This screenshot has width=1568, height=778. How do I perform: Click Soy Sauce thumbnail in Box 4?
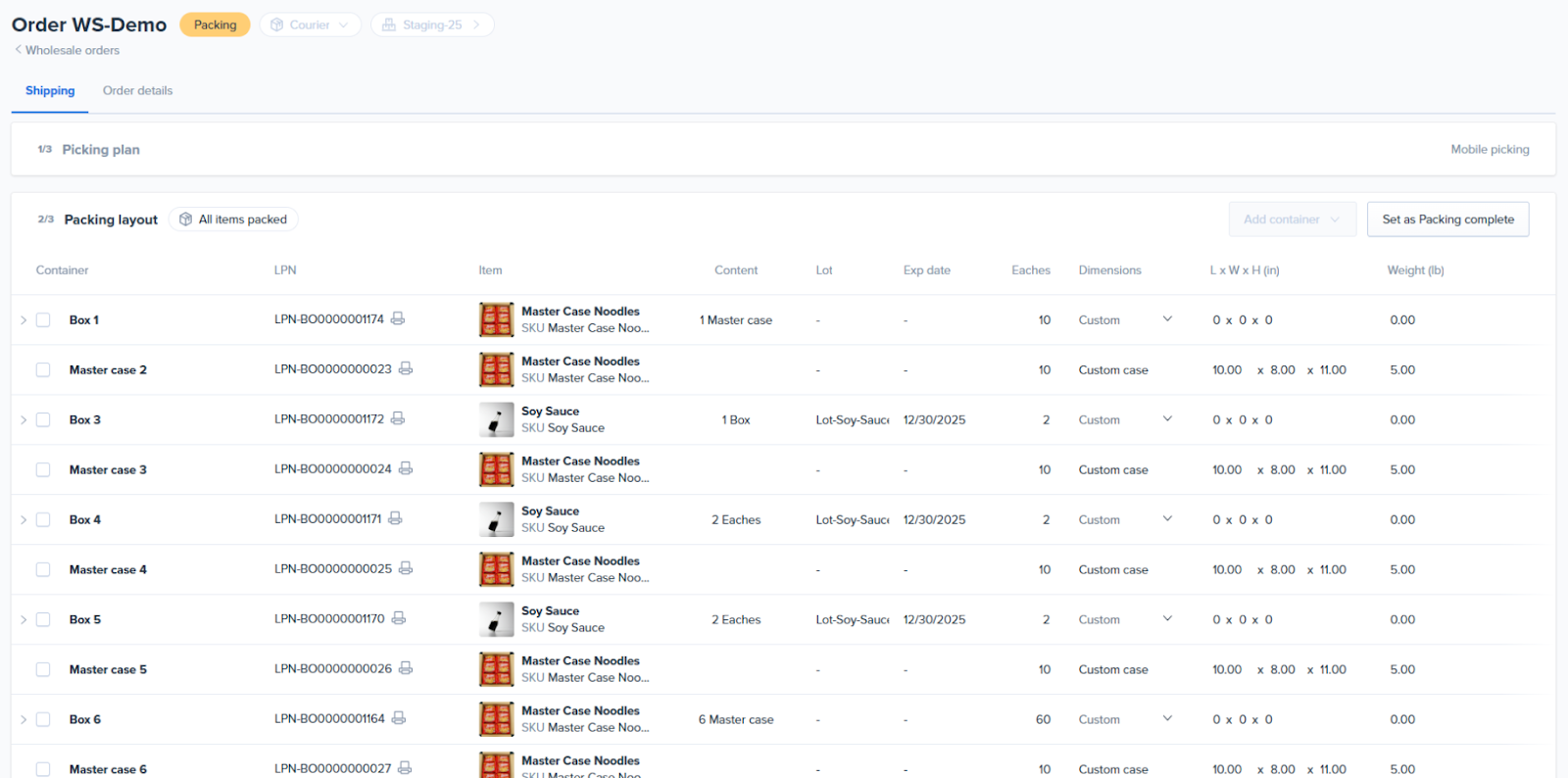[496, 519]
